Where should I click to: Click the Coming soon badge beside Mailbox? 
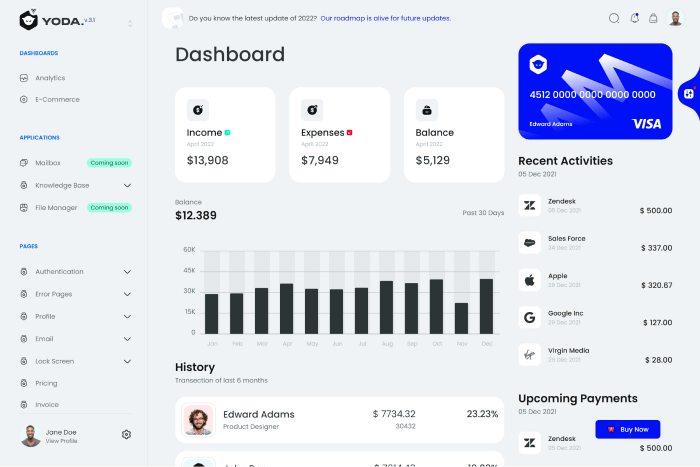click(109, 163)
